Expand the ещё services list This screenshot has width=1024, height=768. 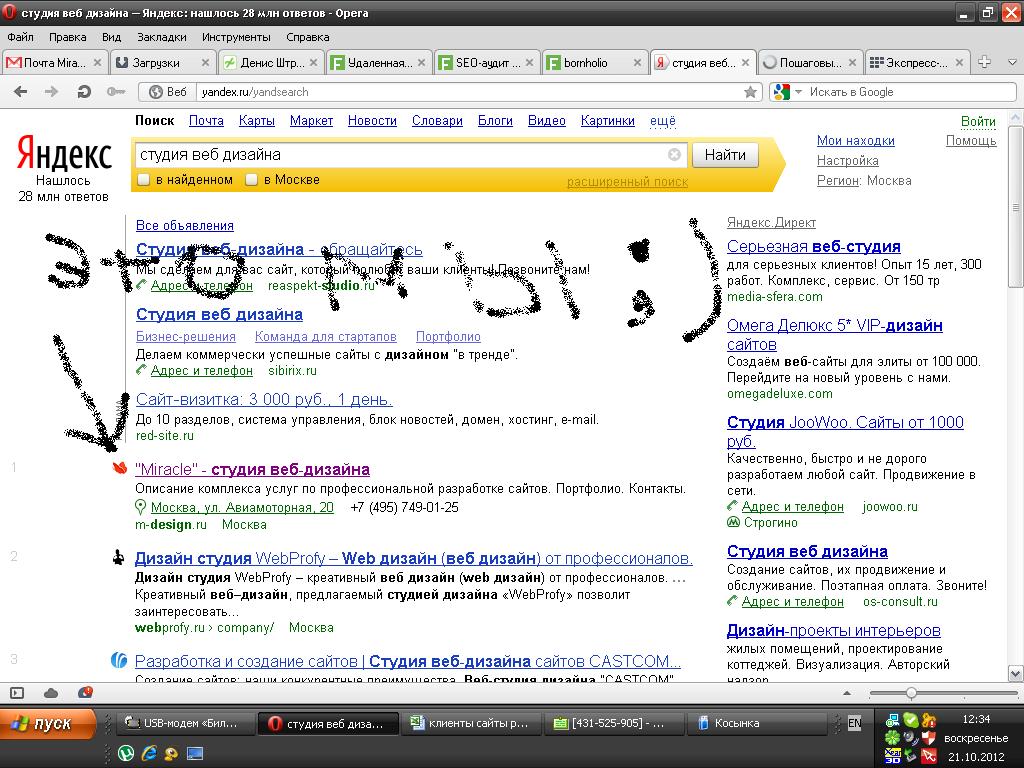(x=662, y=120)
